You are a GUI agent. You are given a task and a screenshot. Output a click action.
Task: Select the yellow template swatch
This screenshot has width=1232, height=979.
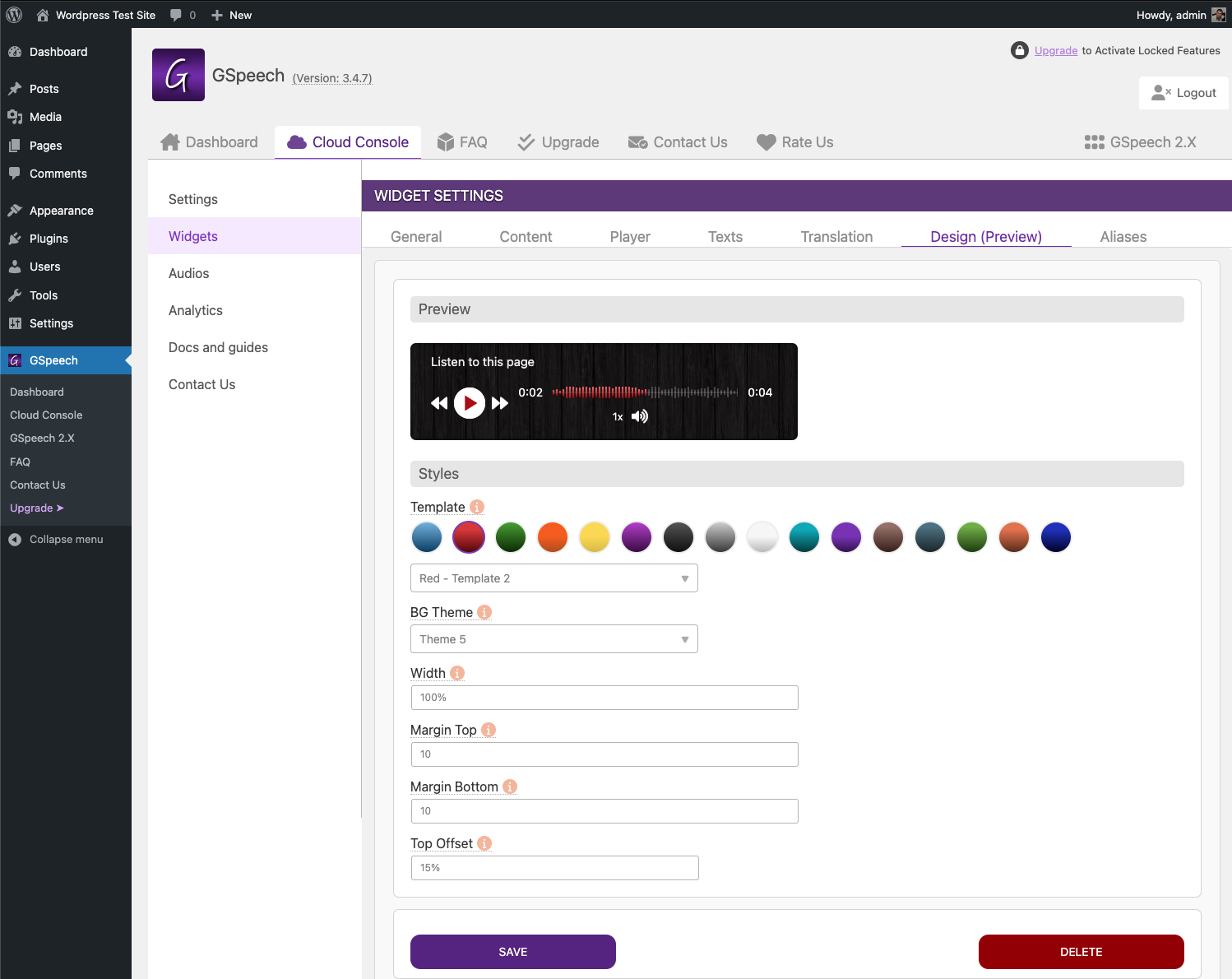595,537
